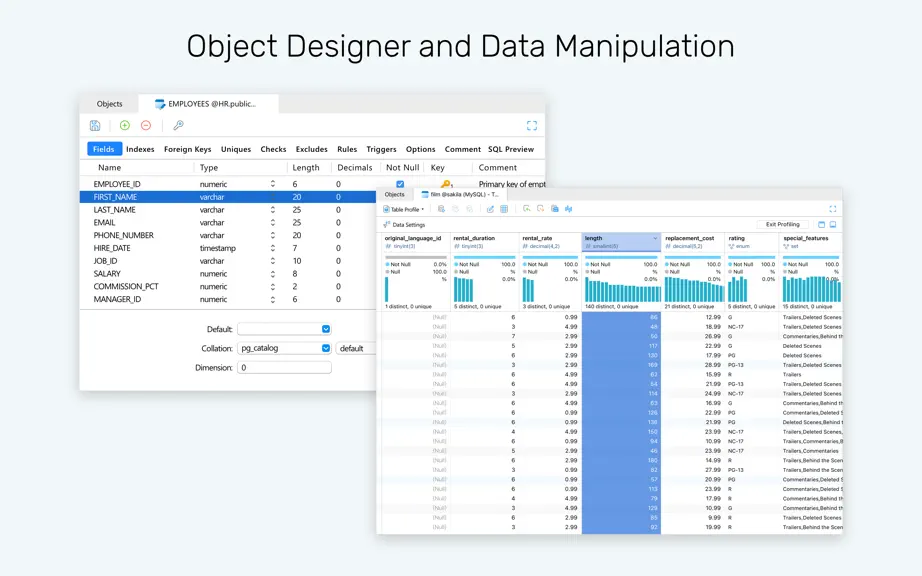This screenshot has width=922, height=576.
Task: Click the Options tab
Action: 420,149
